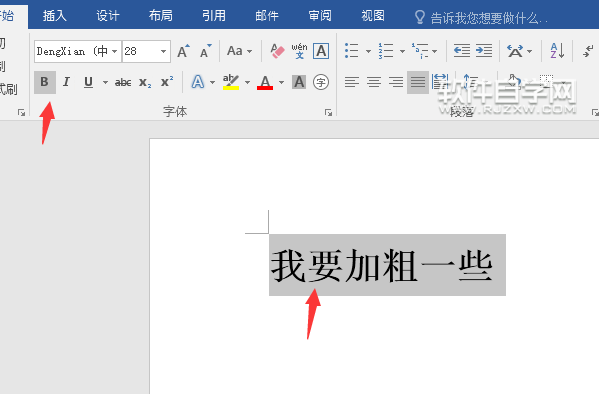The image size is (599, 394).
Task: Decrease font size with shrink button
Action: pyautogui.click(x=206, y=51)
